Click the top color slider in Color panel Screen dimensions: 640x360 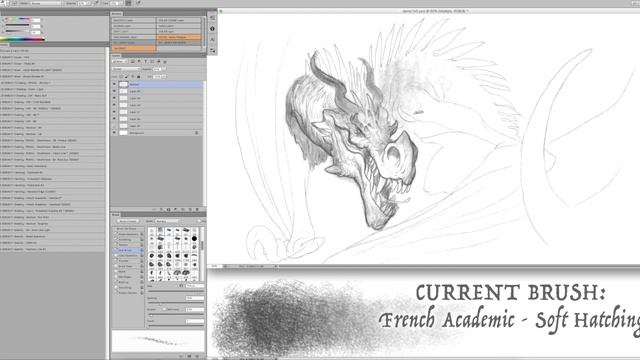pyautogui.click(x=18, y=19)
